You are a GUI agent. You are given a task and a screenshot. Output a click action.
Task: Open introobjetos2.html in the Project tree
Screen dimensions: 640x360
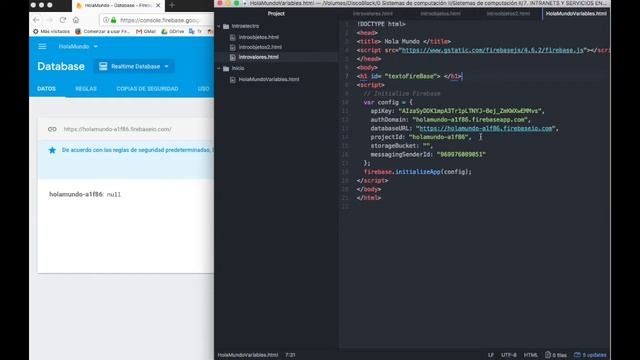[x=260, y=47]
